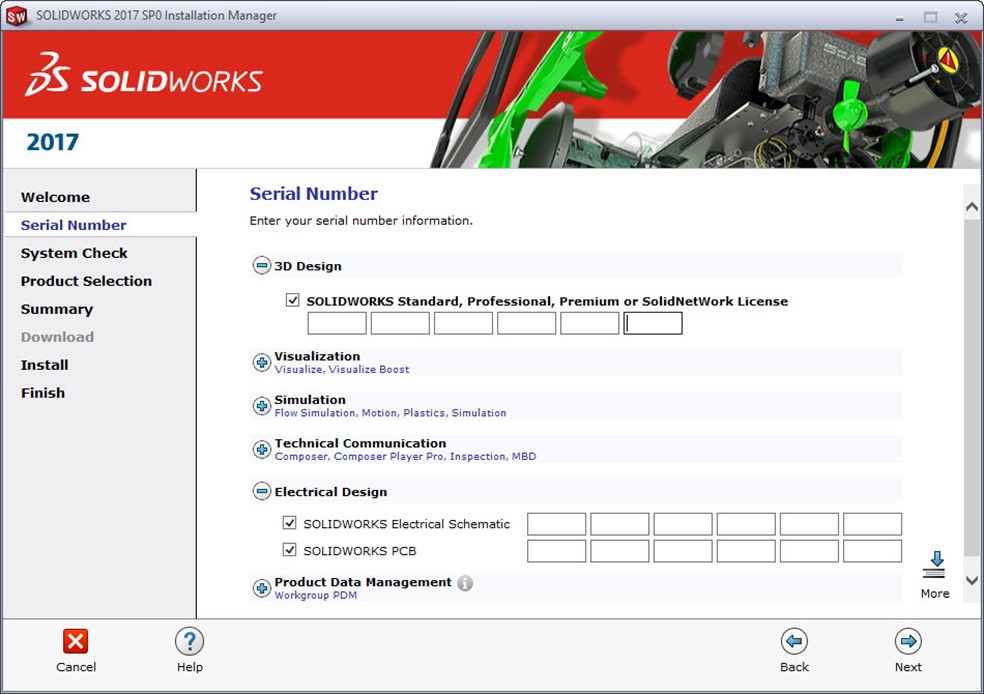Select System Check in the sidebar

(x=74, y=253)
